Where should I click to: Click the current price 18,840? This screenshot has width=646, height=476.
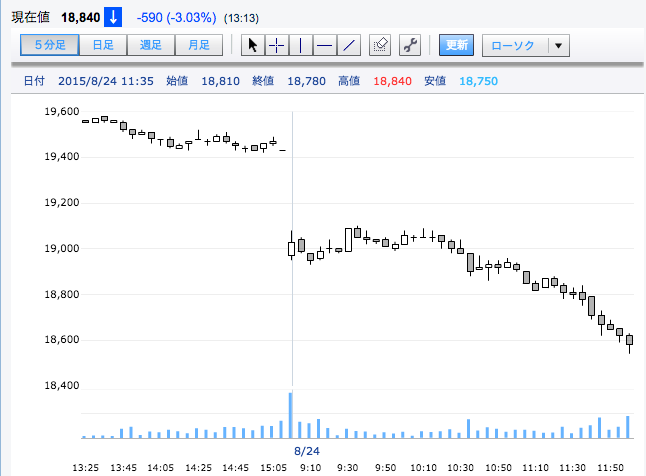pyautogui.click(x=81, y=18)
